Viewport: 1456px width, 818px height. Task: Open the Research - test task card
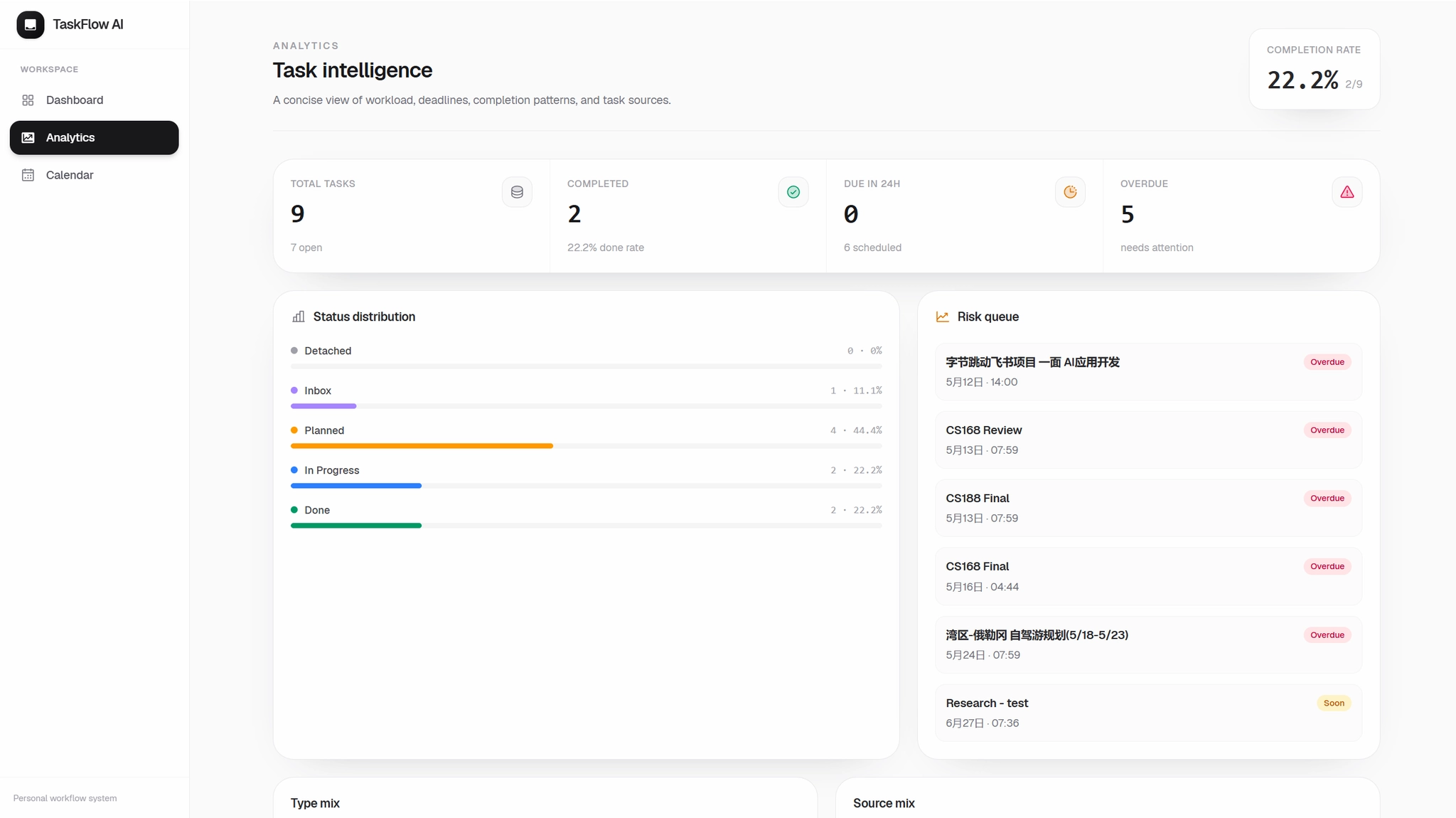[x=1148, y=713]
